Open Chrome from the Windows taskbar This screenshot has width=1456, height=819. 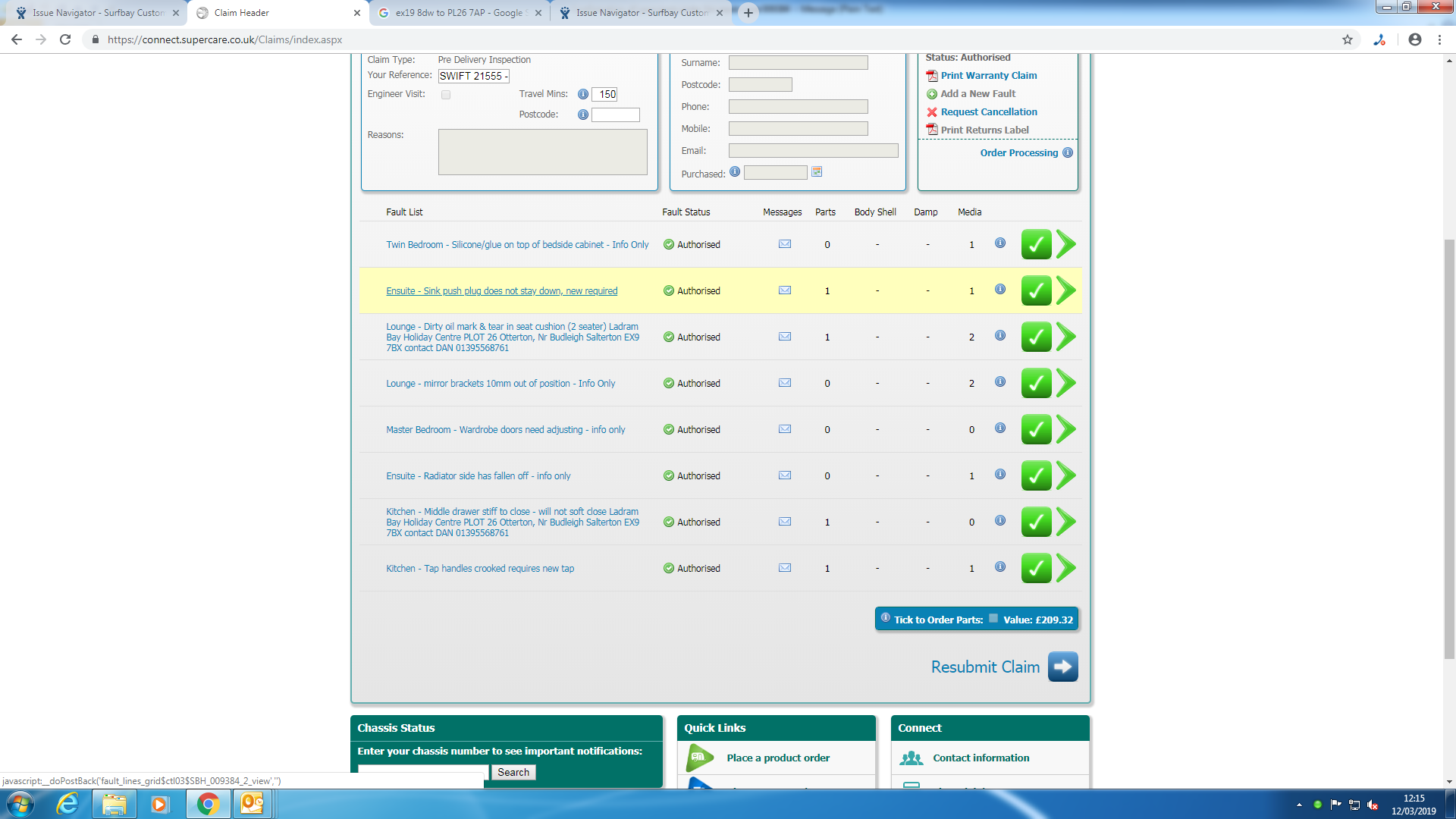208,804
